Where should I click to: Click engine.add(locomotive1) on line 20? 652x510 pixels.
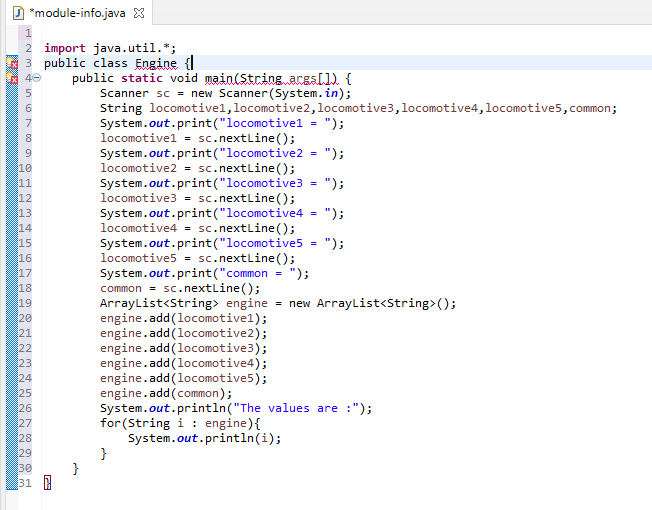tap(183, 318)
